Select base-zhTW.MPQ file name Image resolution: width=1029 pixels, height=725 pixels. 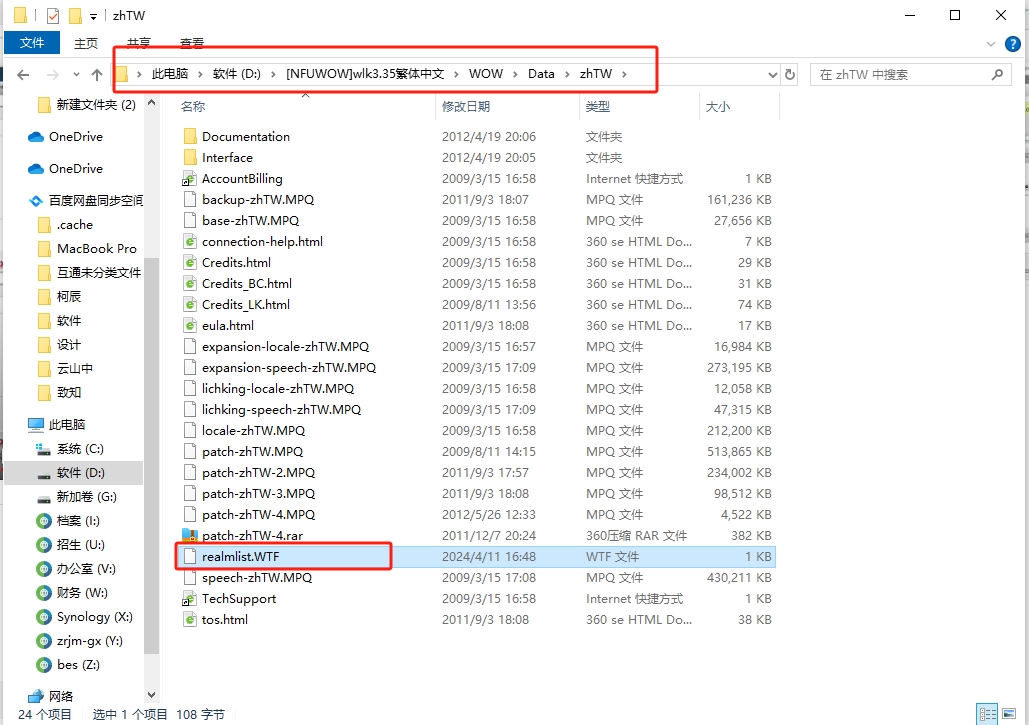pos(251,220)
